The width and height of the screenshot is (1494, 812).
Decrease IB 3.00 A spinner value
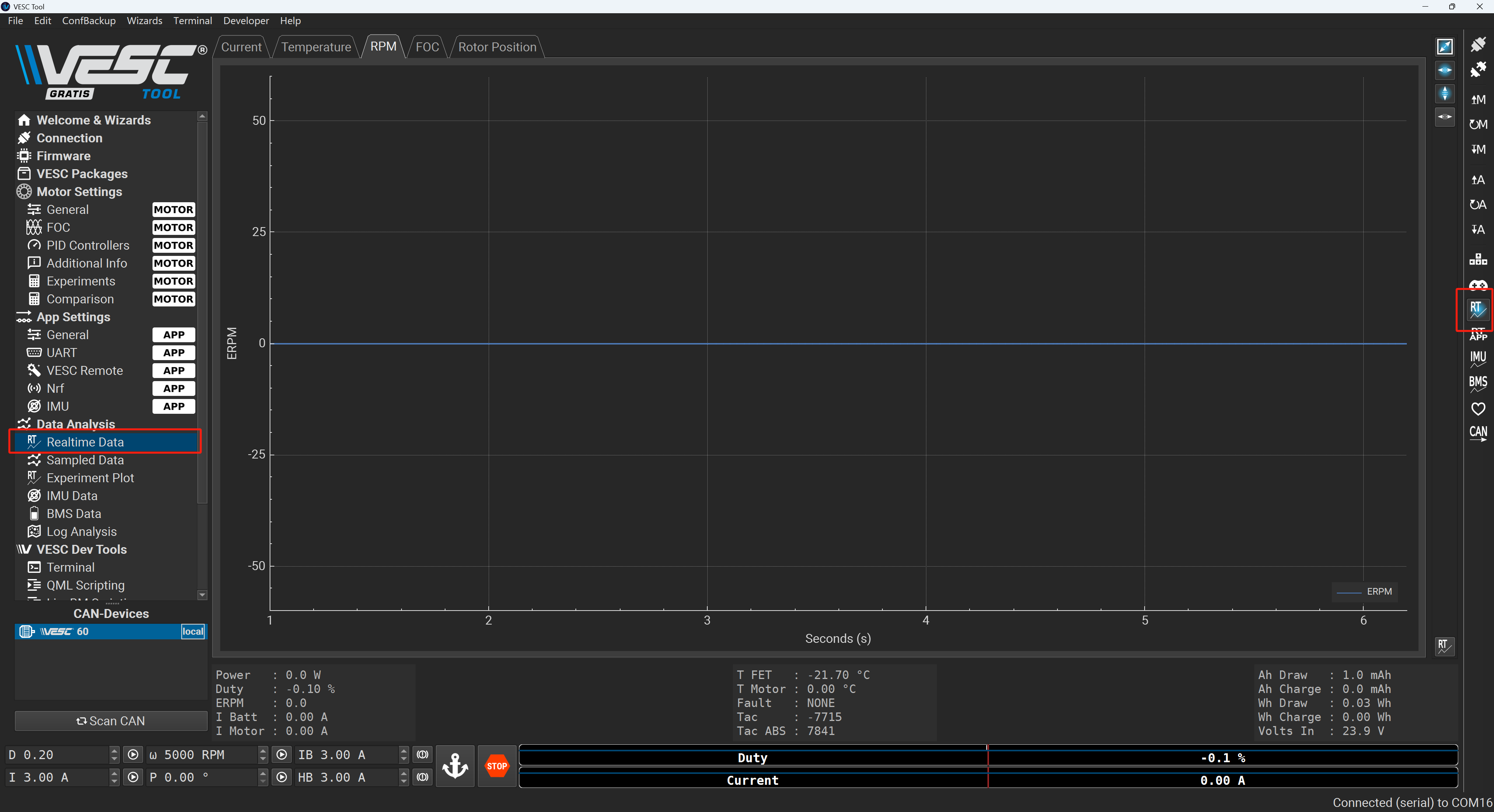pos(404,759)
